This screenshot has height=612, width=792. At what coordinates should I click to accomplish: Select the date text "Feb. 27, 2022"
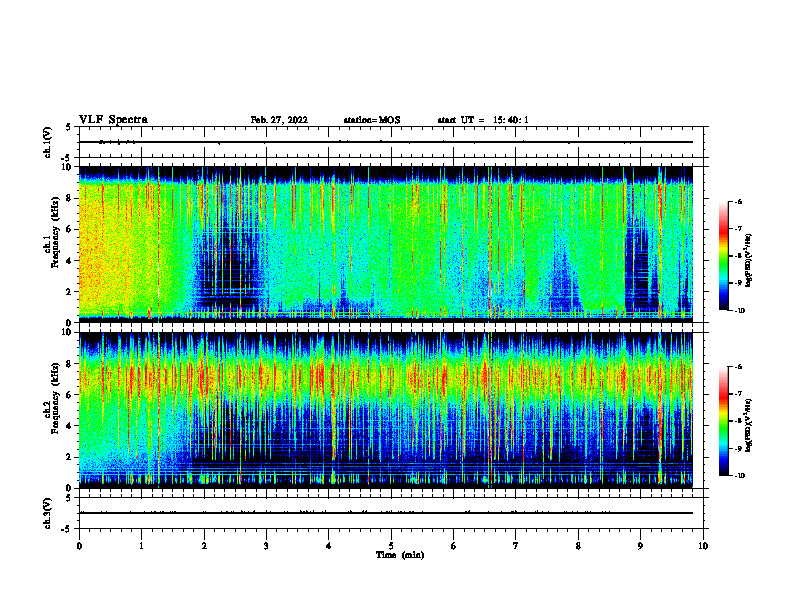(x=279, y=120)
